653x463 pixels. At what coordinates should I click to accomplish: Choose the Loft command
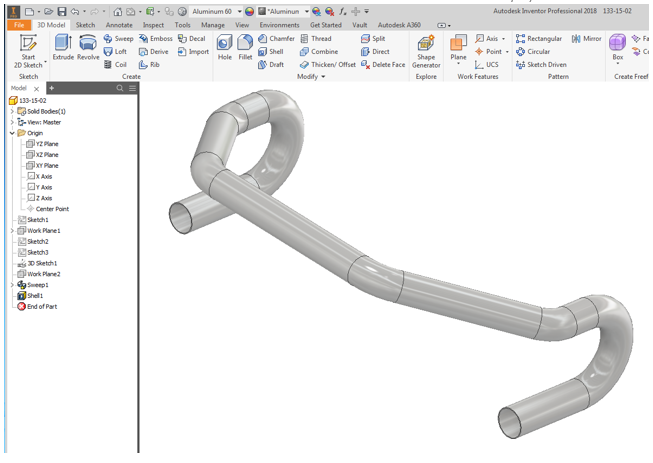point(115,52)
